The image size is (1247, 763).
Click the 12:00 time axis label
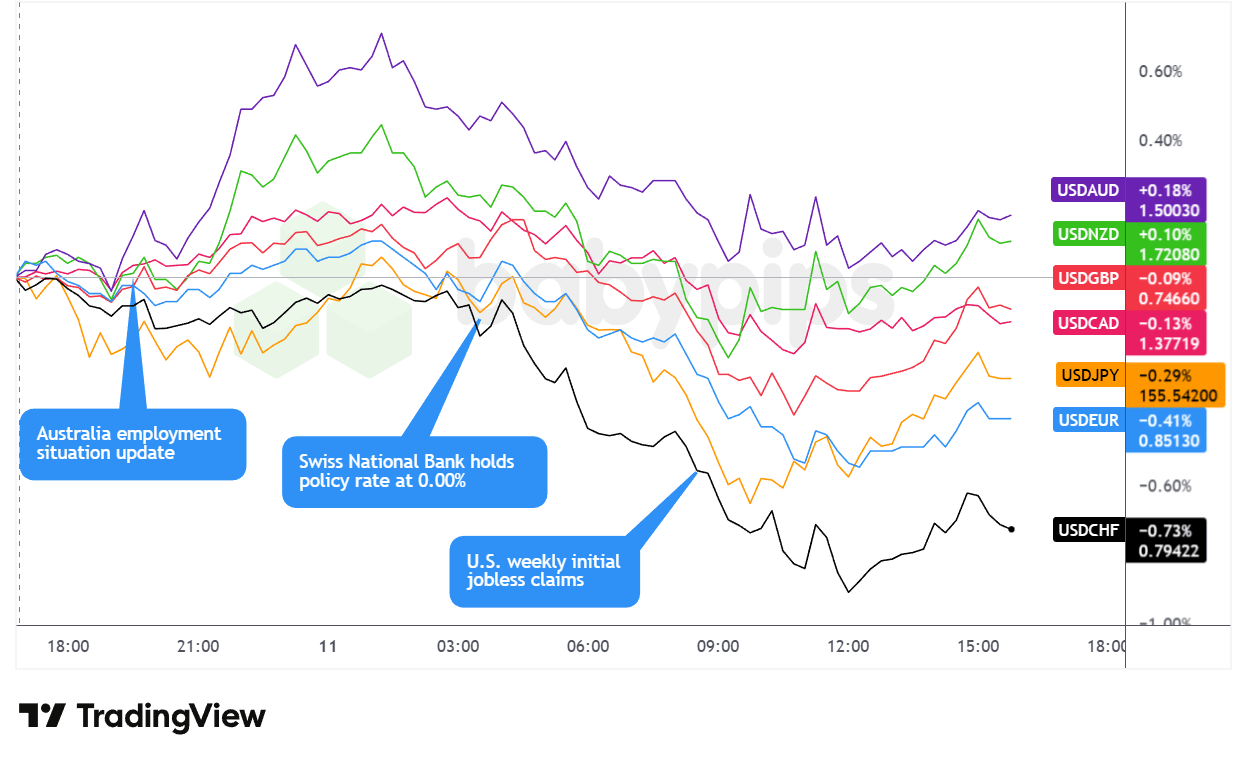click(x=848, y=646)
